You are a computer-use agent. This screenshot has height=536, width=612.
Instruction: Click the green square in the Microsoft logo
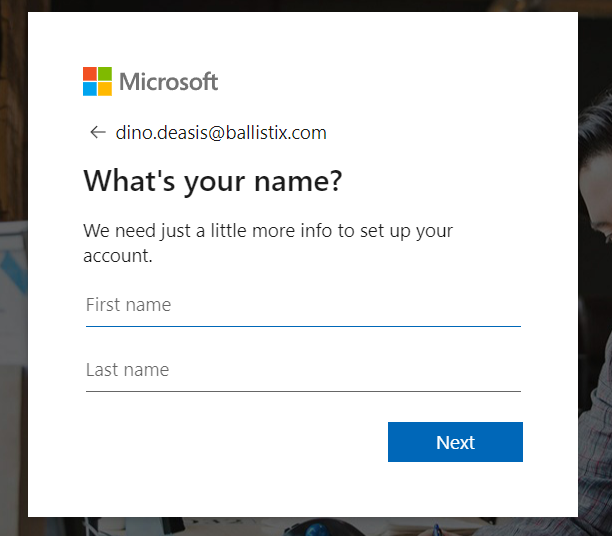[105, 74]
